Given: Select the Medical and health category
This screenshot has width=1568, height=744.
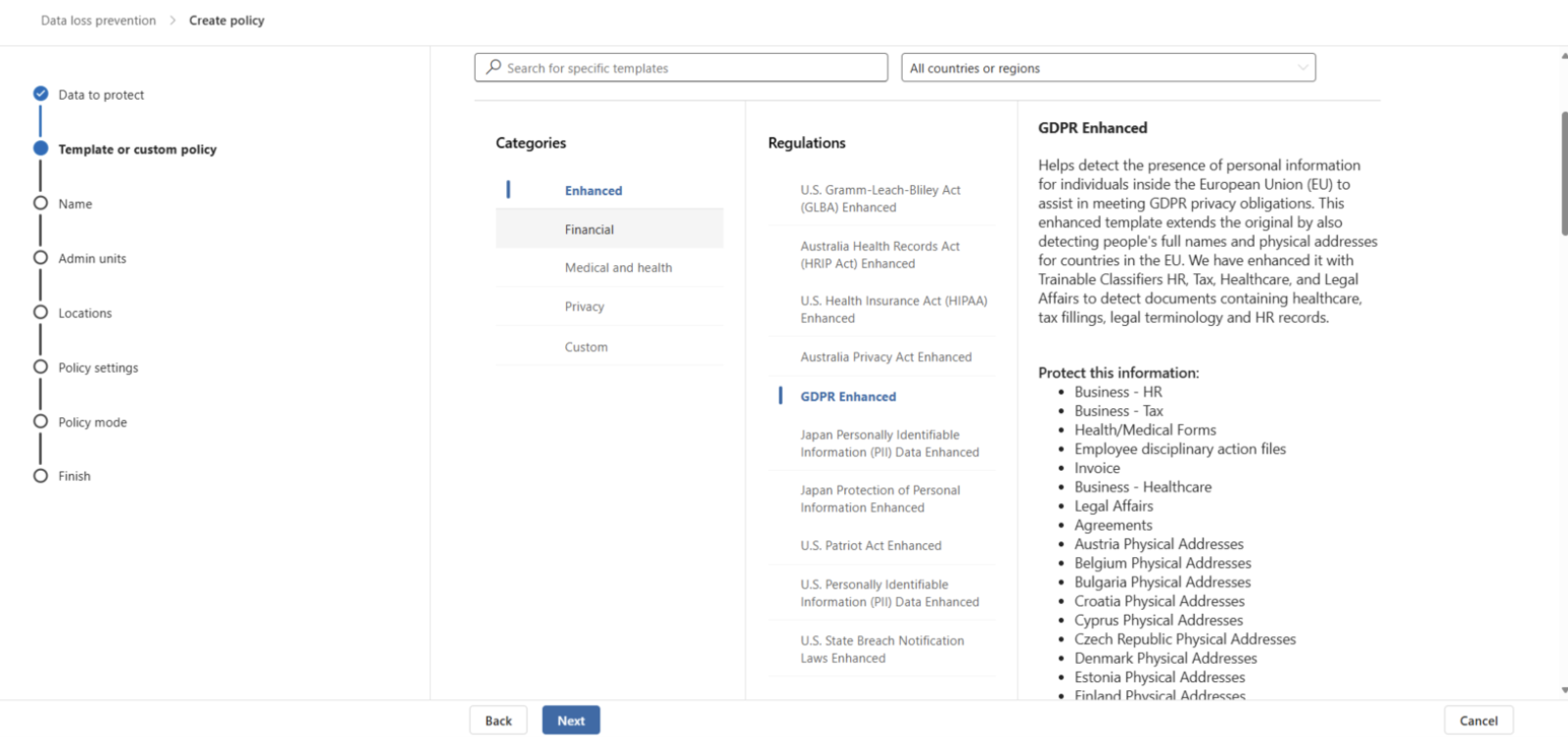Looking at the screenshot, I should 609,267.
